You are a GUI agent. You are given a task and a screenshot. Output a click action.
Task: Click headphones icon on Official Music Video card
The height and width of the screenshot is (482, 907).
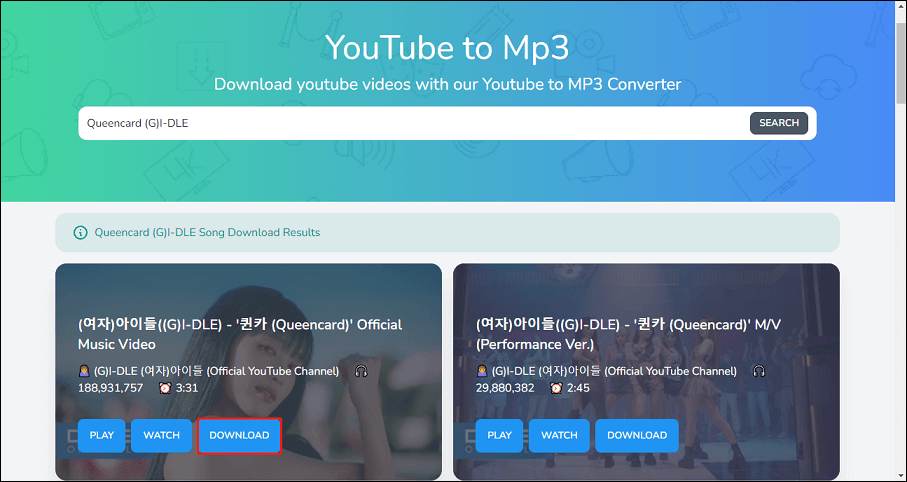click(361, 371)
